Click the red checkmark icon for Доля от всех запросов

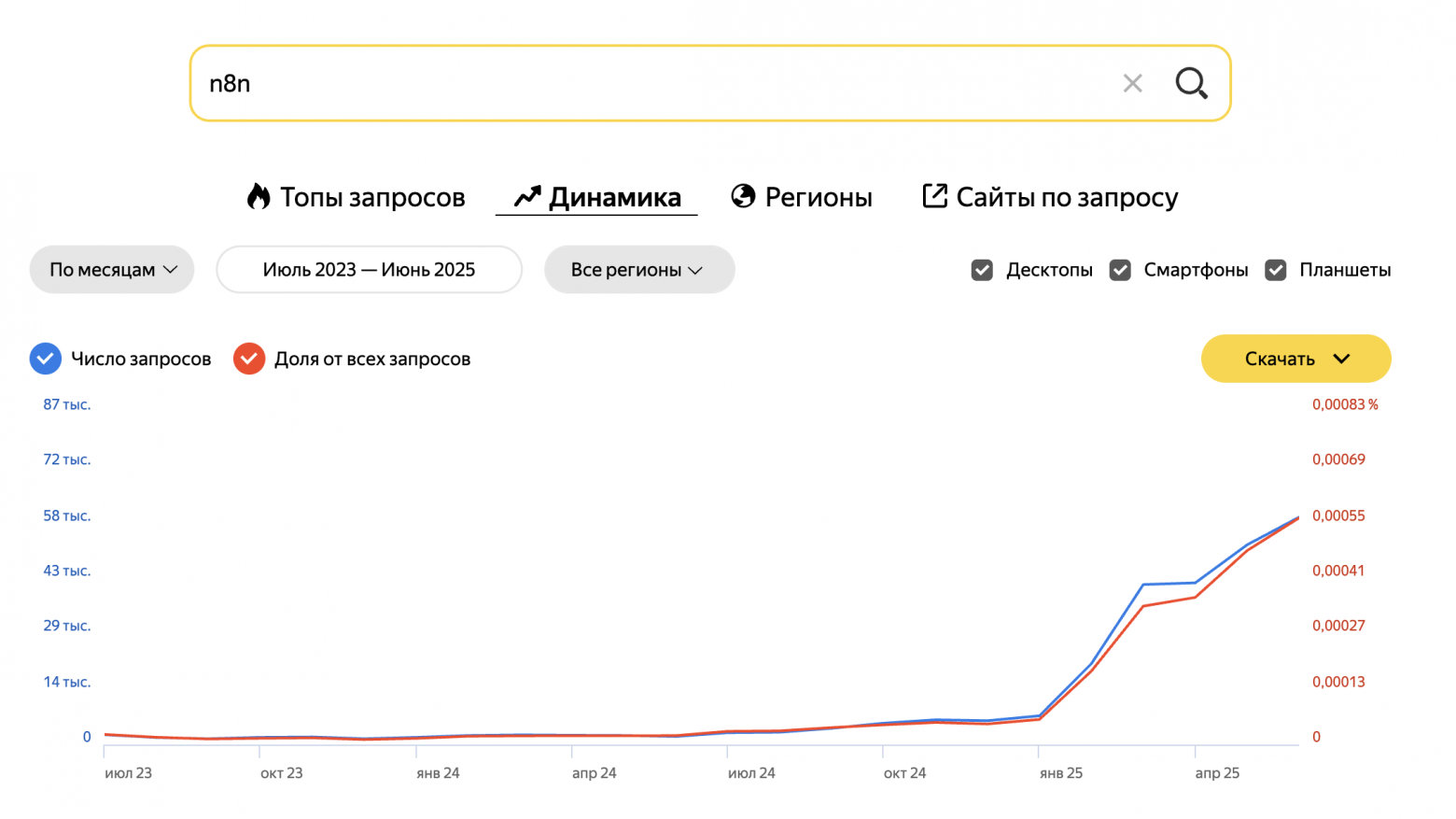tap(249, 359)
